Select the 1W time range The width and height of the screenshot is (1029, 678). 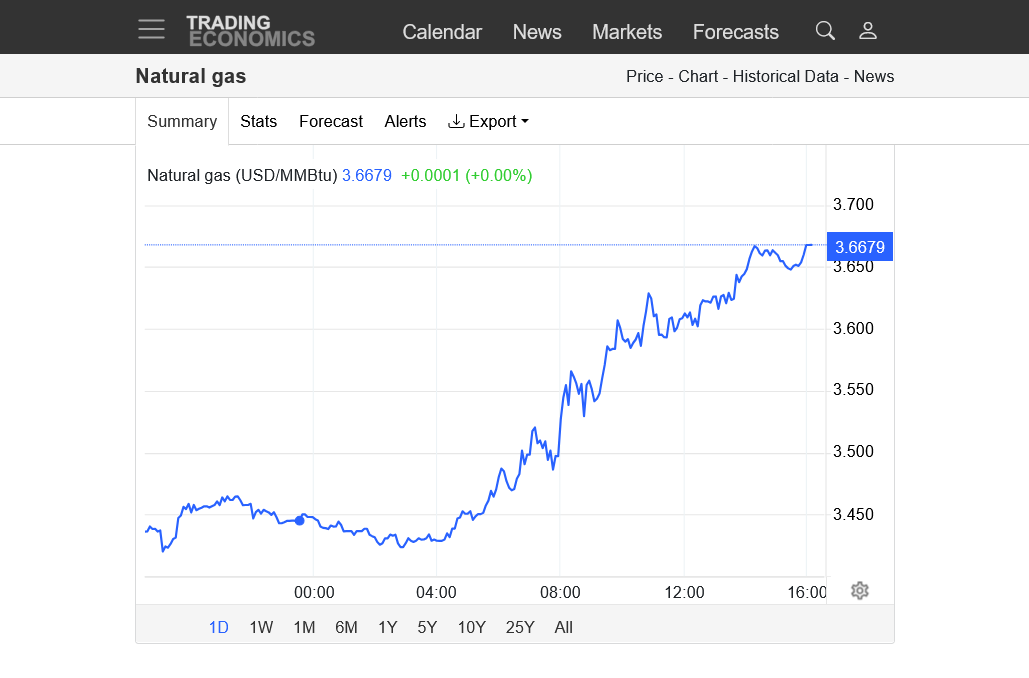coord(261,627)
